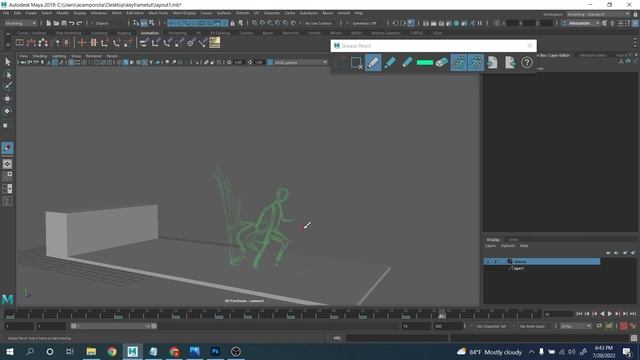Click the Save Scene icon
The height and width of the screenshot is (360, 640).
point(64,23)
